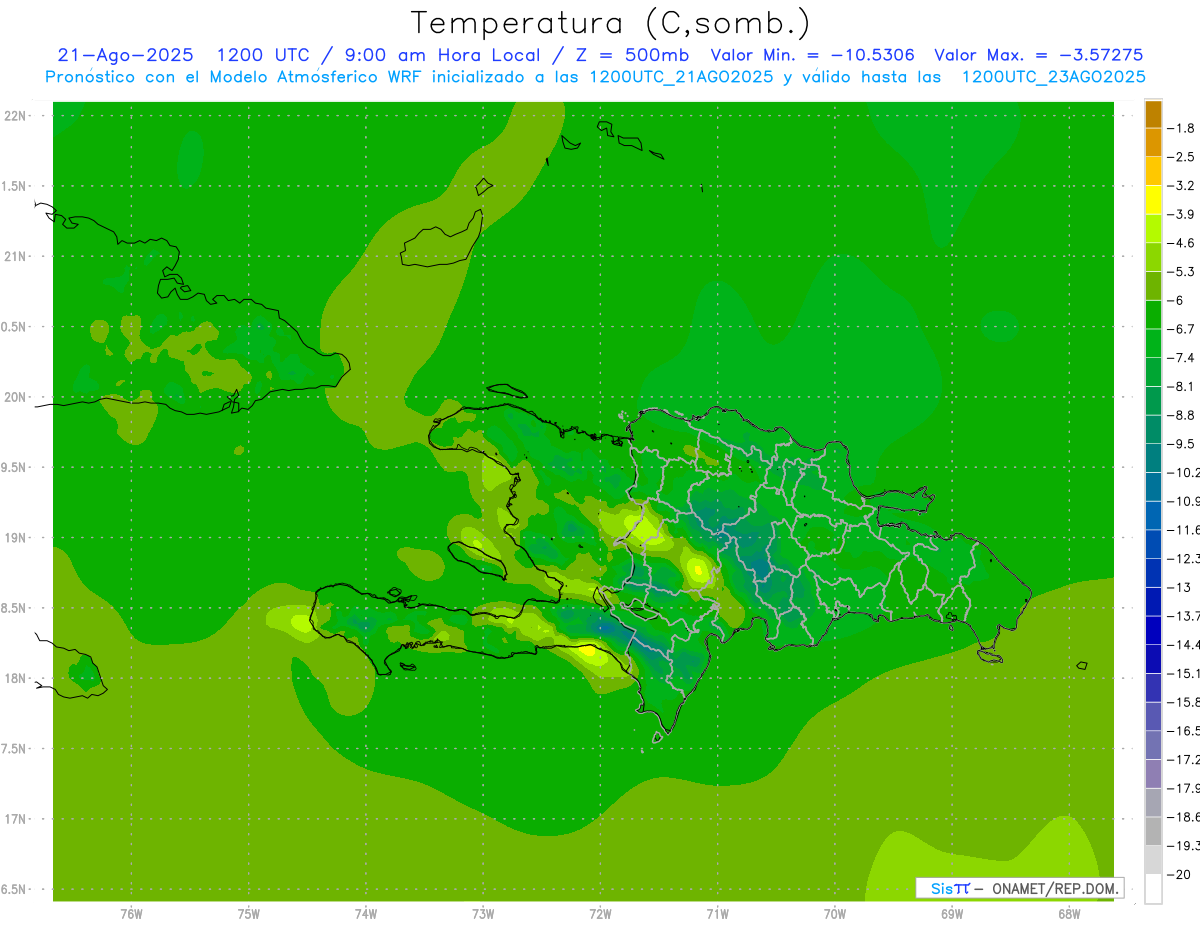This screenshot has width=1200, height=927.
Task: Click the "-20" colorbar value
Action: point(1181,875)
